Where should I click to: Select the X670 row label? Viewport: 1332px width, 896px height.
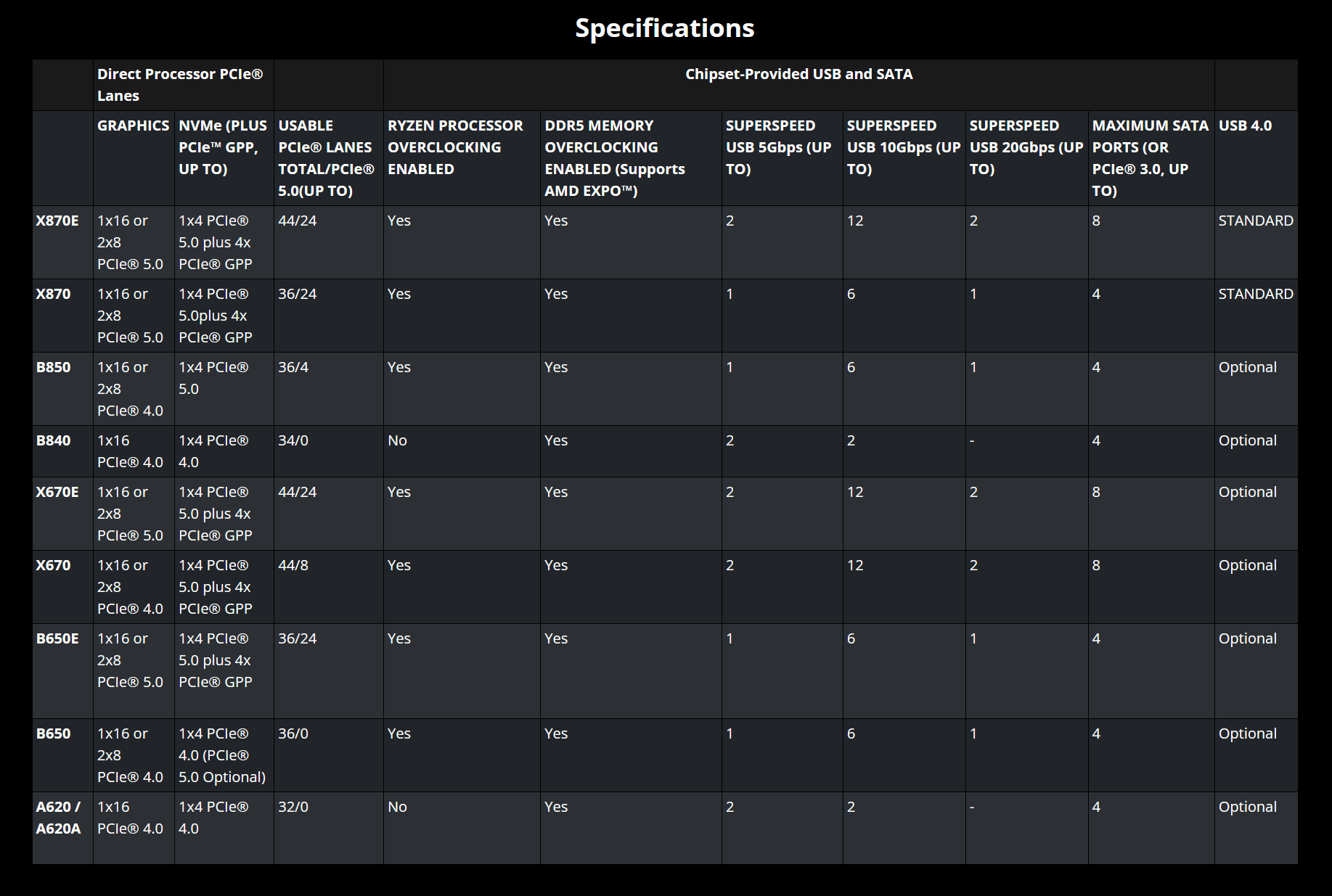pos(62,587)
